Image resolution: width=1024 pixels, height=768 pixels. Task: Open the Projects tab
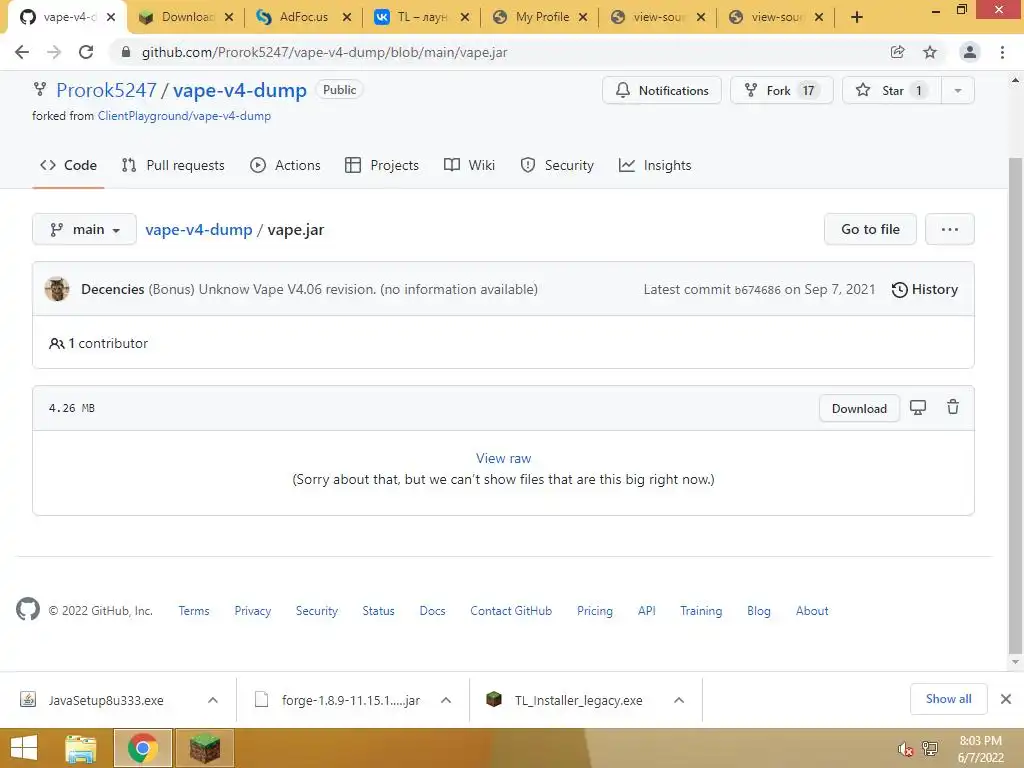coord(382,165)
